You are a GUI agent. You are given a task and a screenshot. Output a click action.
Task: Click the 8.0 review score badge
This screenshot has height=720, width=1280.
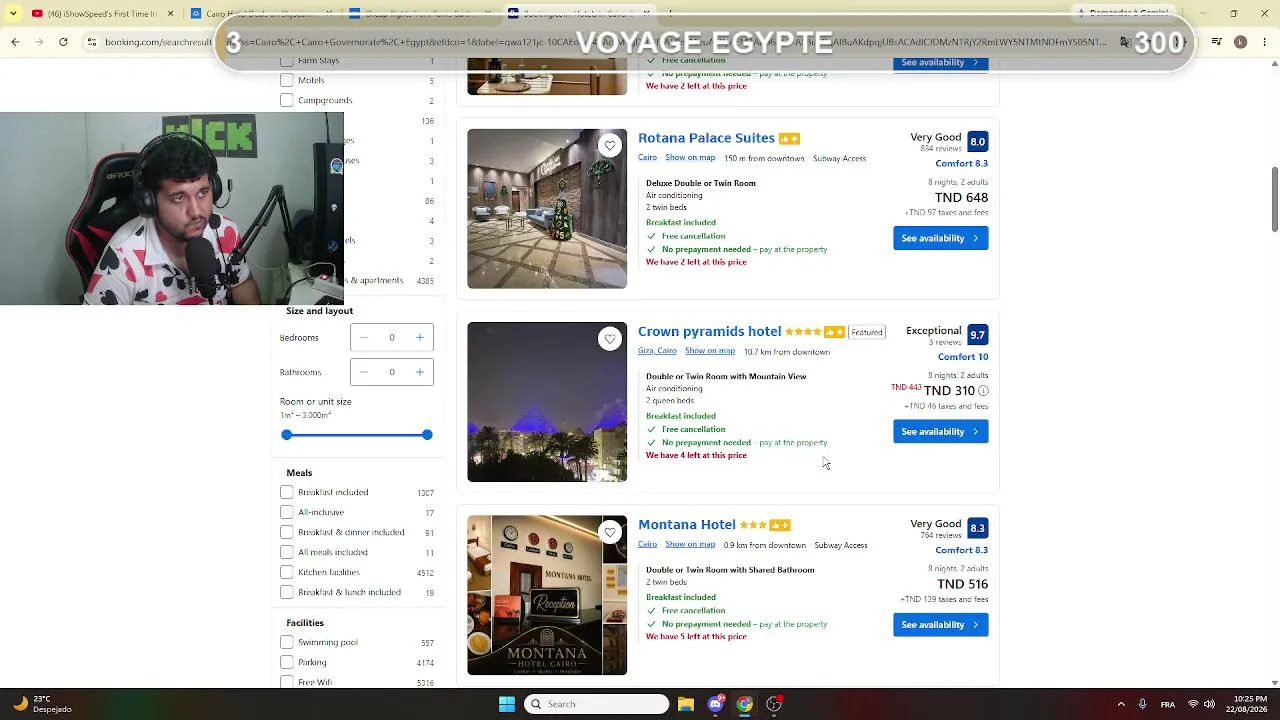[x=977, y=141]
